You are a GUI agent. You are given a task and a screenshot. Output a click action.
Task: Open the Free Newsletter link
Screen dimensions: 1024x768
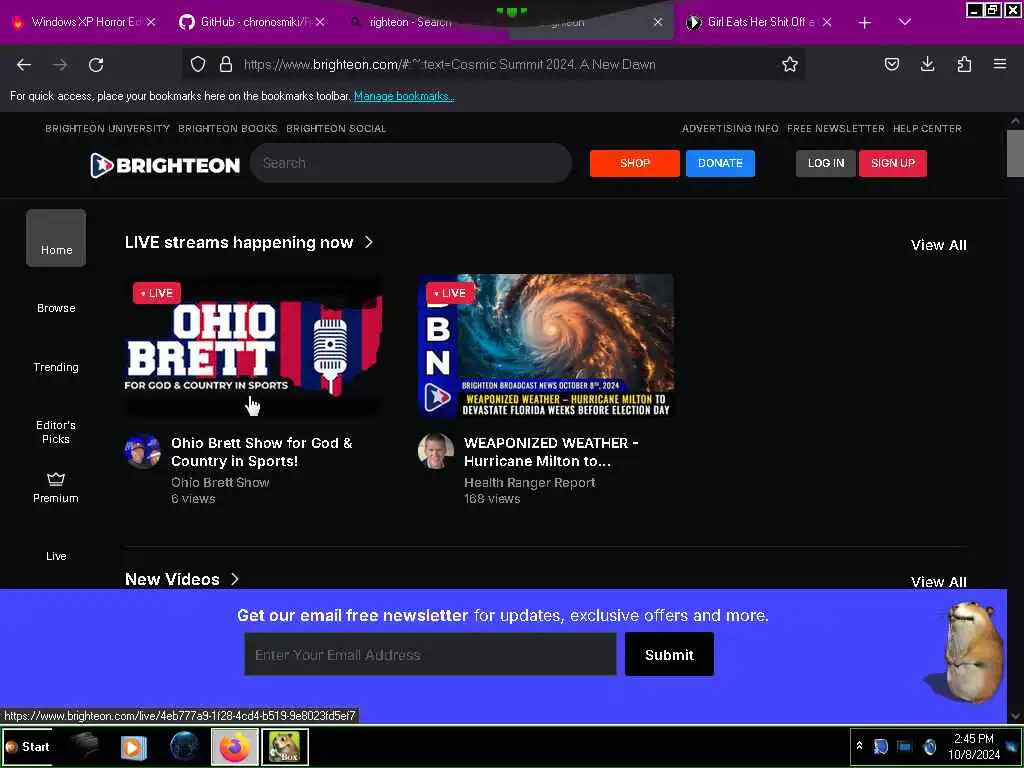pos(835,129)
